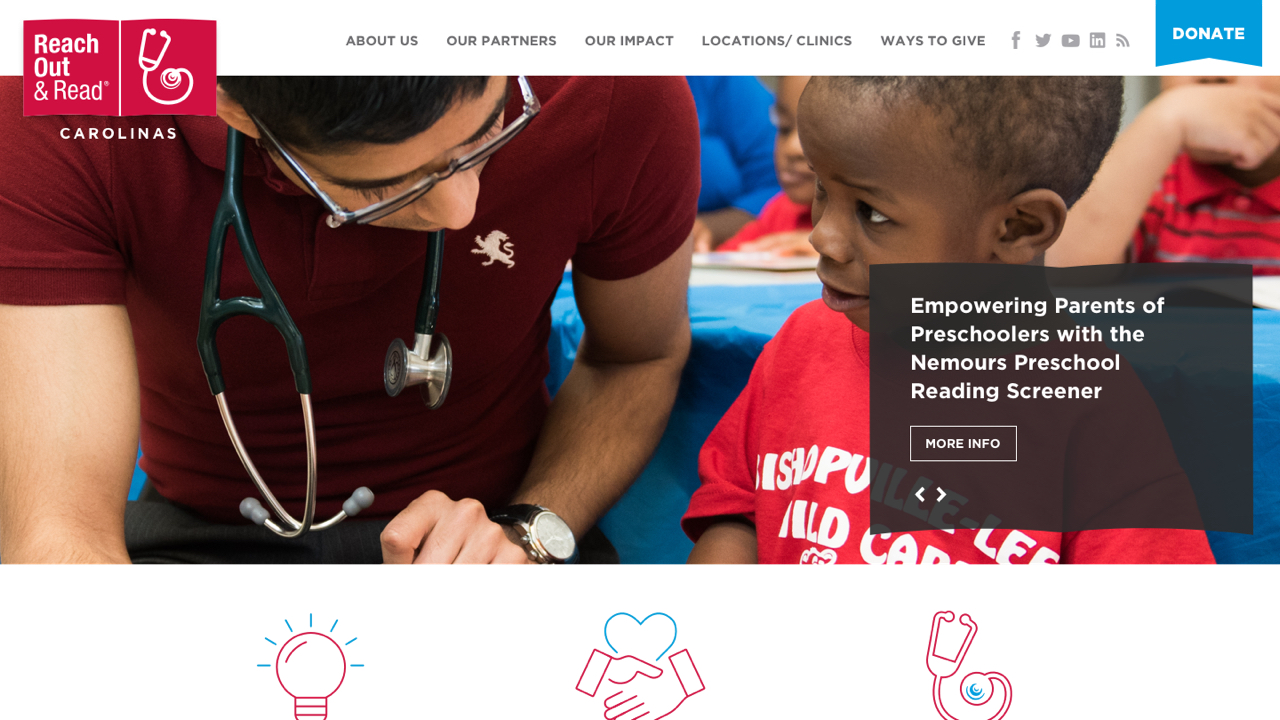Open the Ways to Give menu
Screen dimensions: 1280x720
pos(933,41)
